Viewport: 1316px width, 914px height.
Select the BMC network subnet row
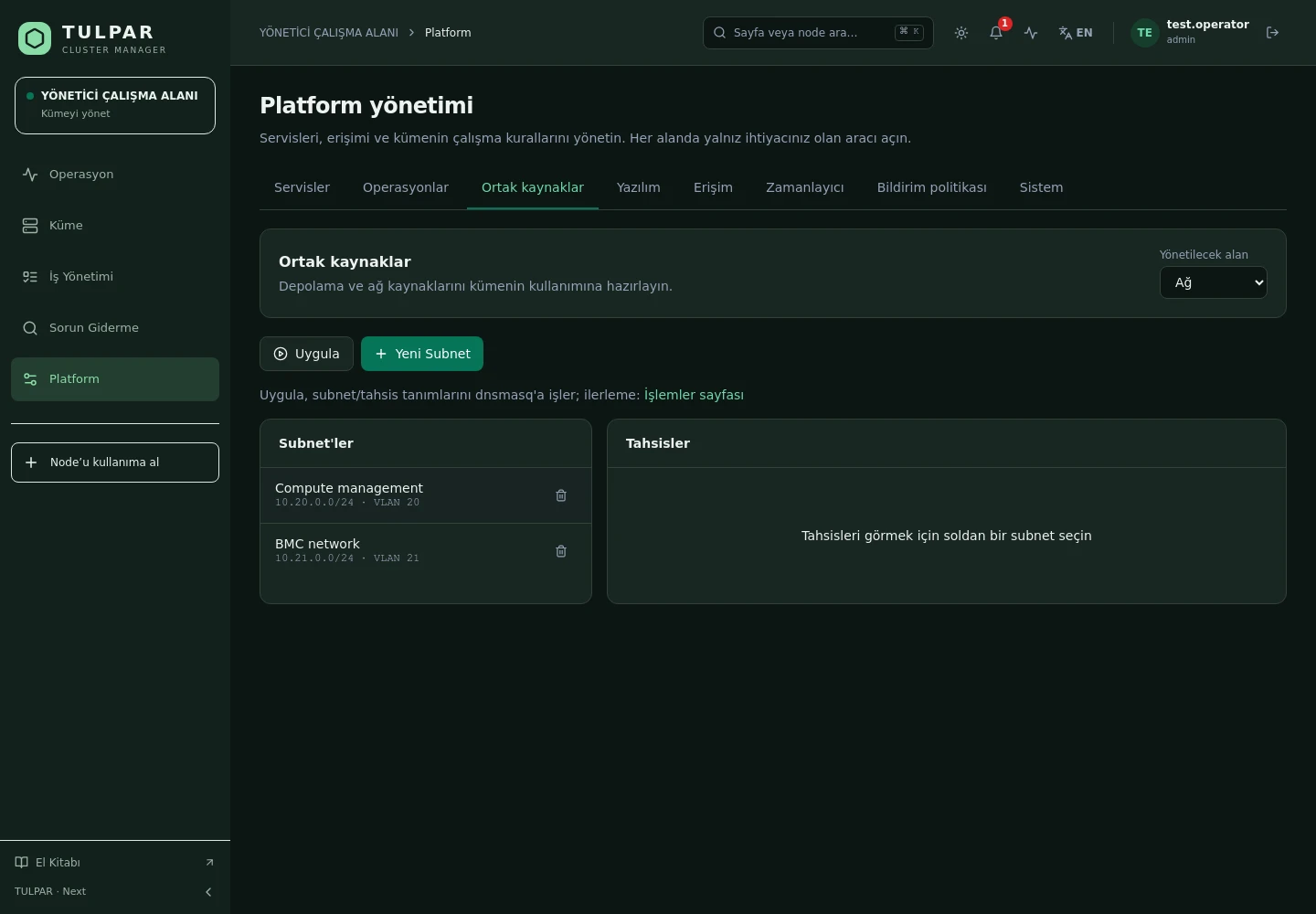[x=426, y=551]
